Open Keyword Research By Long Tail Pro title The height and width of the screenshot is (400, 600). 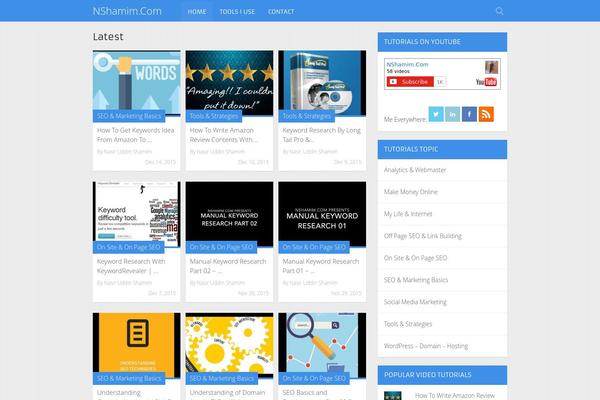(321, 135)
